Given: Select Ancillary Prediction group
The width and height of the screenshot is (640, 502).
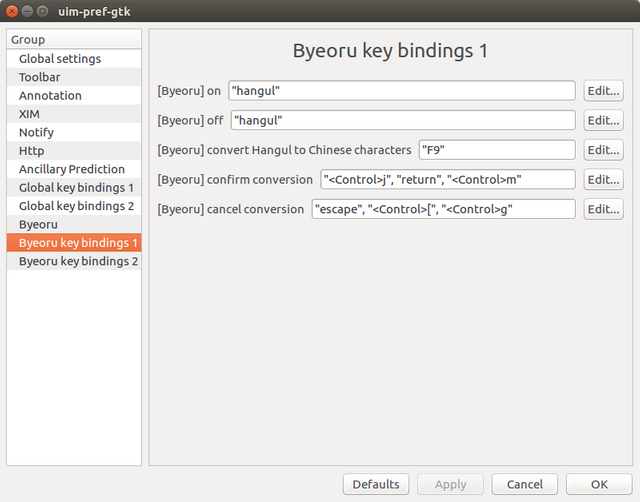Looking at the screenshot, I should pos(72,169).
